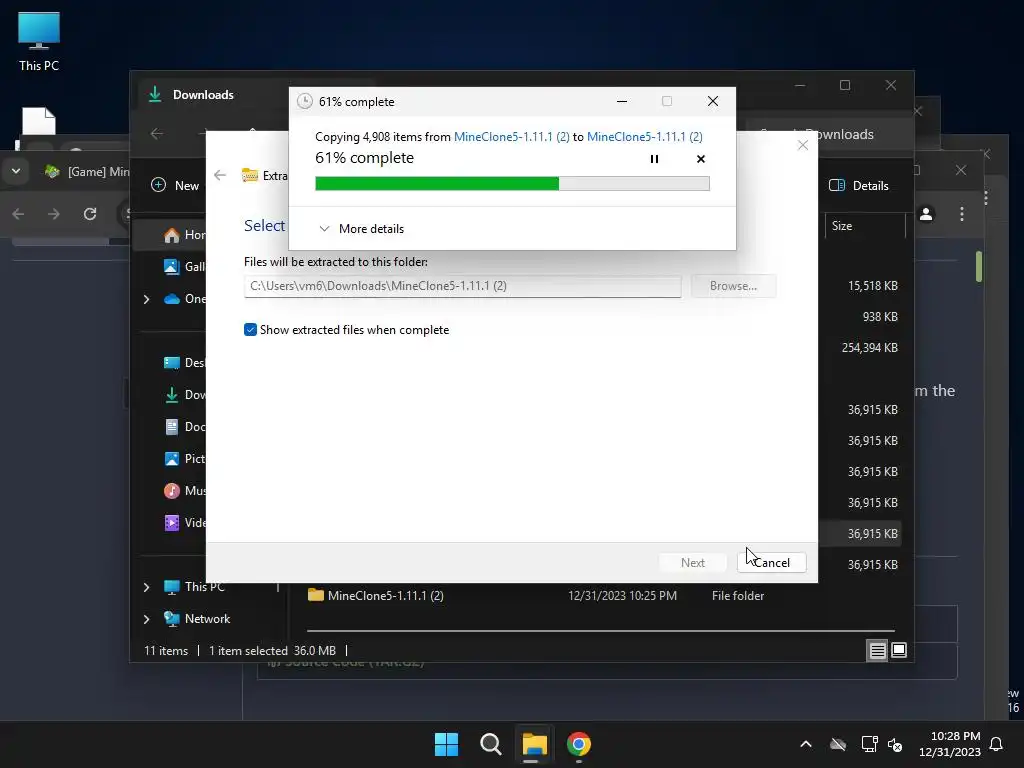Viewport: 1024px width, 768px height.
Task: Open the Chrome three-dot menu
Action: (961, 214)
